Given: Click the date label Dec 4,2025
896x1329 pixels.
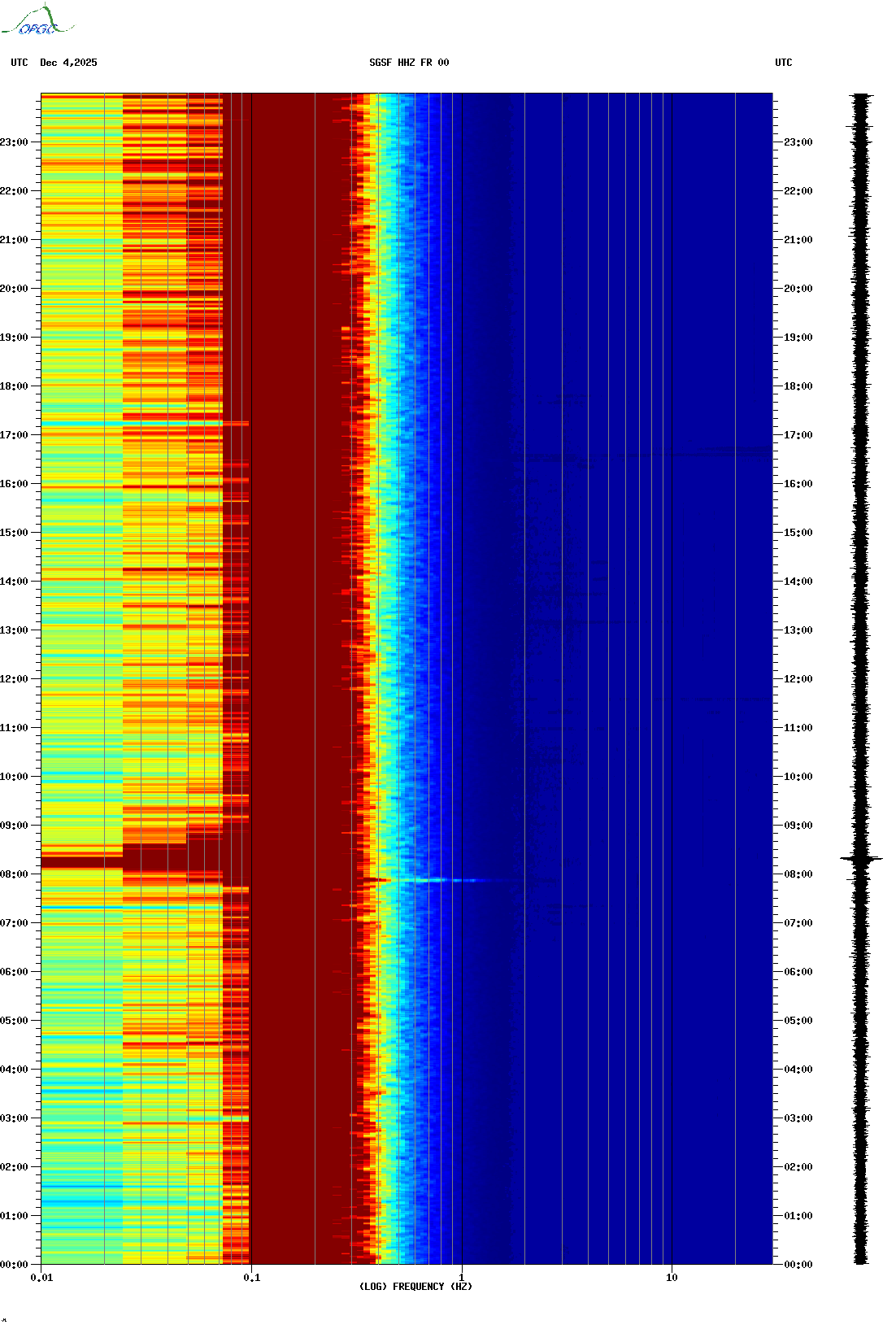Looking at the screenshot, I should (68, 63).
